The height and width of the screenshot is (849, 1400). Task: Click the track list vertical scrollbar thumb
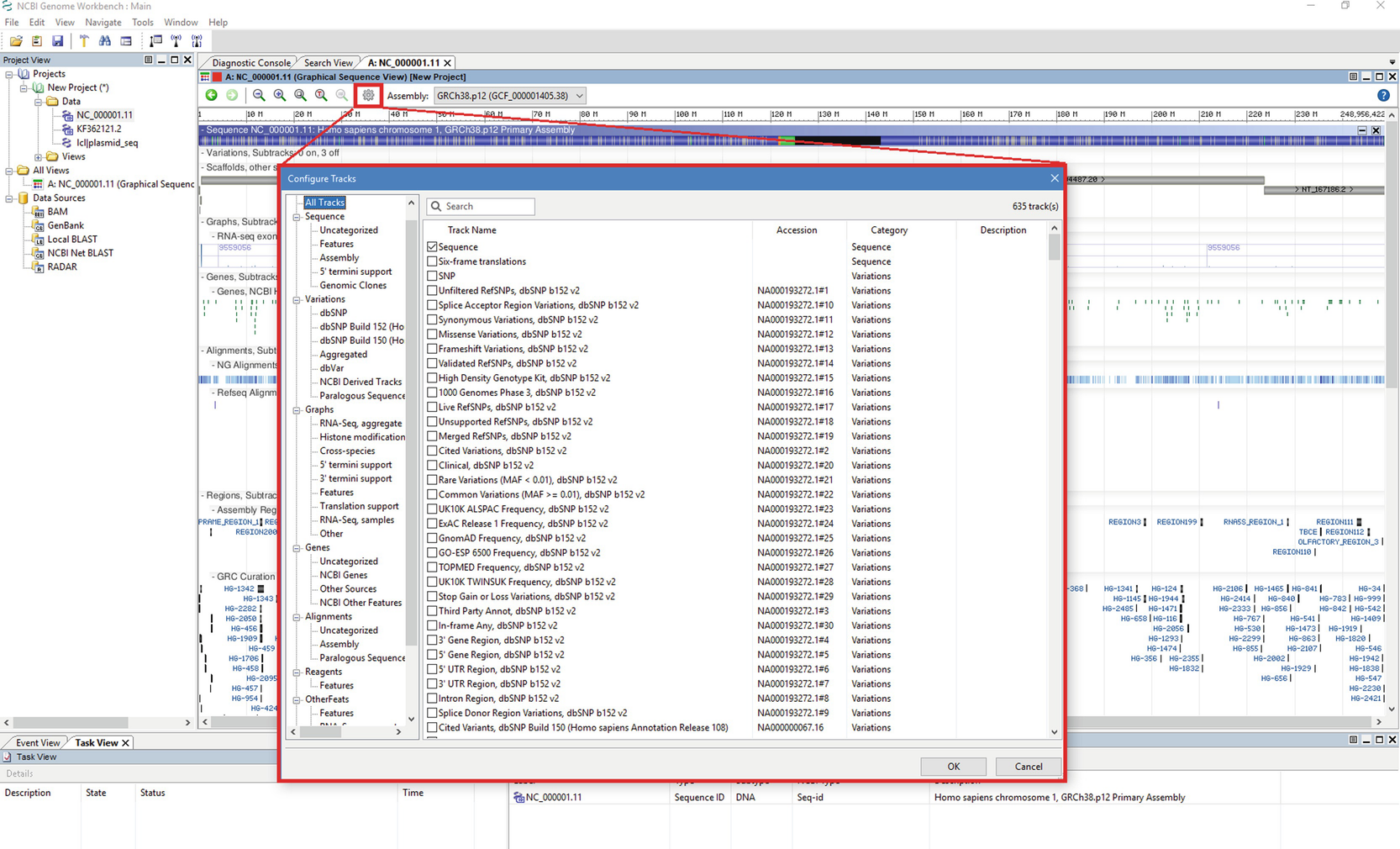tap(1055, 247)
